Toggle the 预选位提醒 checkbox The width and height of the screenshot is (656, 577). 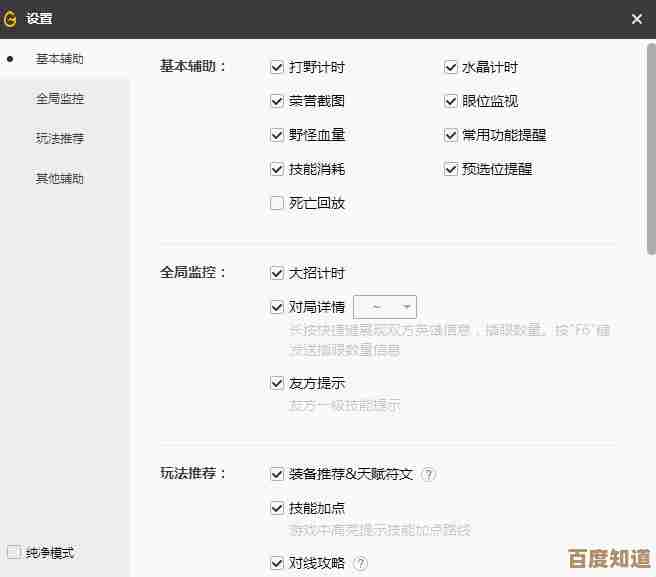click(x=451, y=169)
